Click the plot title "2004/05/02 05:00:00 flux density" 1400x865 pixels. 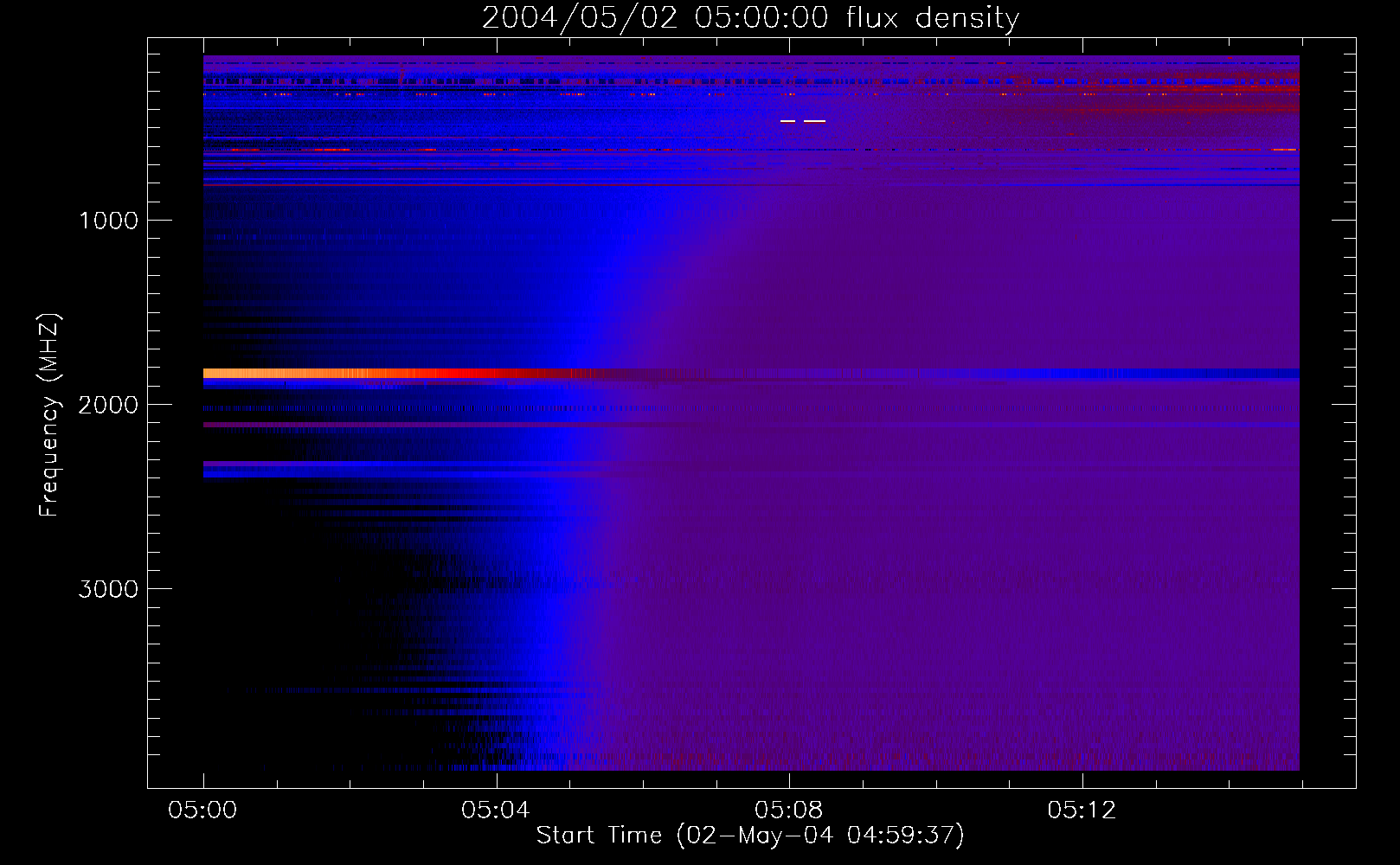pyautogui.click(x=750, y=17)
